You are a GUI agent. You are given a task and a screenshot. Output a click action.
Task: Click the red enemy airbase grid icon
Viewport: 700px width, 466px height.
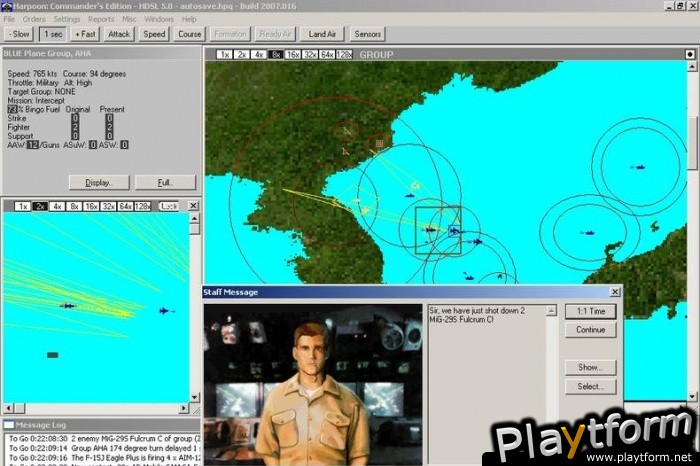[379, 143]
